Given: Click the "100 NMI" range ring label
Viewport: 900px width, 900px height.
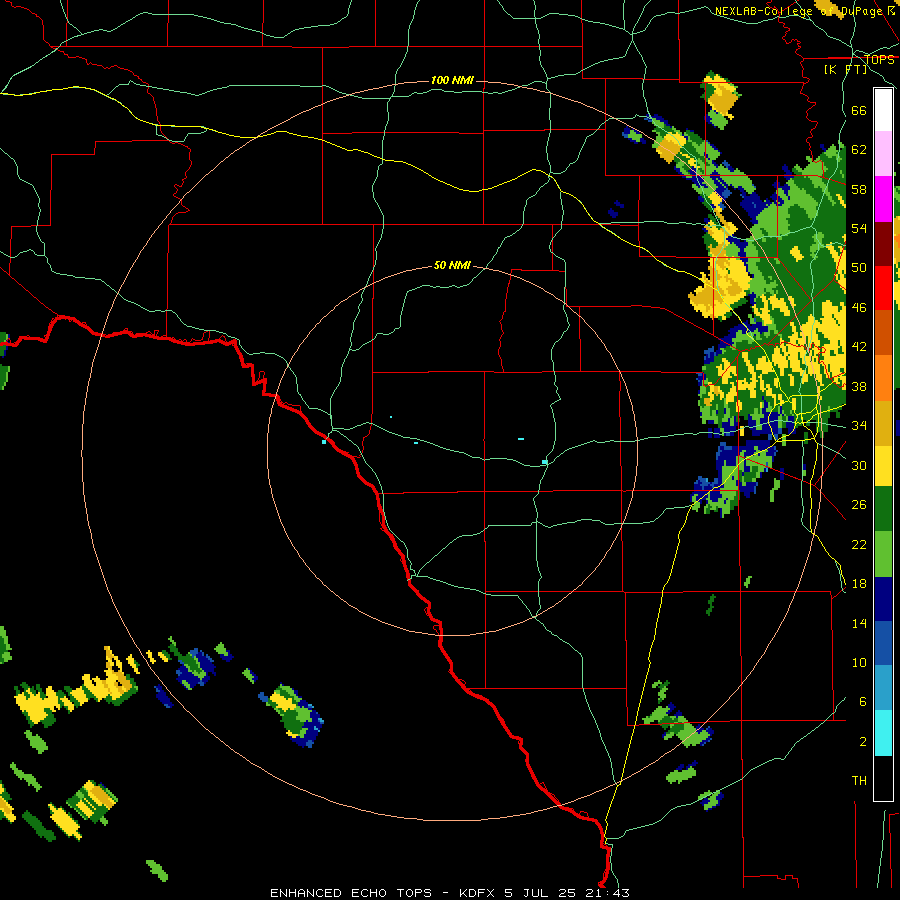Looking at the screenshot, I should (452, 80).
